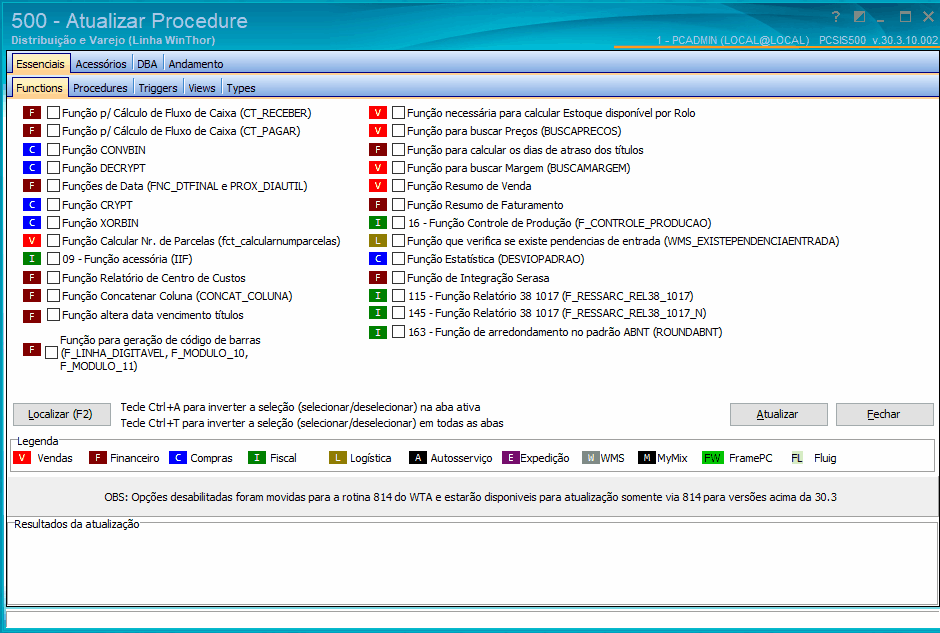Screen dimensions: 940x633
Task: Enable Função para calcular dias de atraso dos títulos
Action: [x=399, y=150]
